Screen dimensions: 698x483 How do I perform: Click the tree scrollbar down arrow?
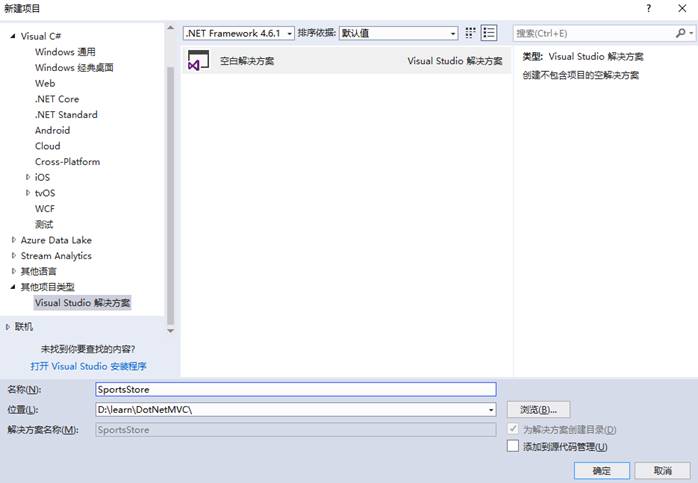pos(170,331)
